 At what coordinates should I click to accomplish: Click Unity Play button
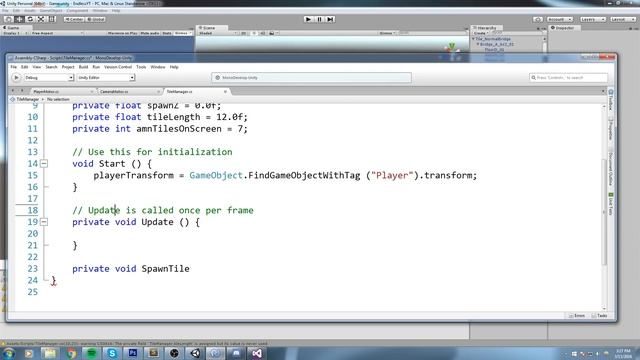tap(309, 19)
